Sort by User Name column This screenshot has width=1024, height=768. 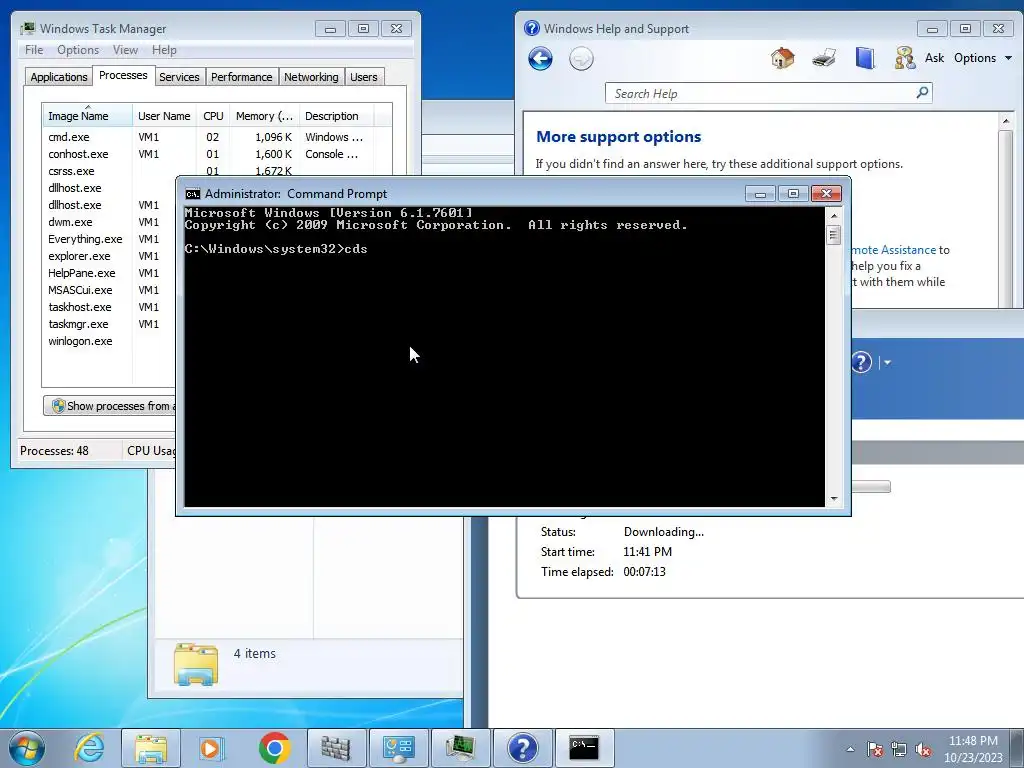tap(164, 116)
